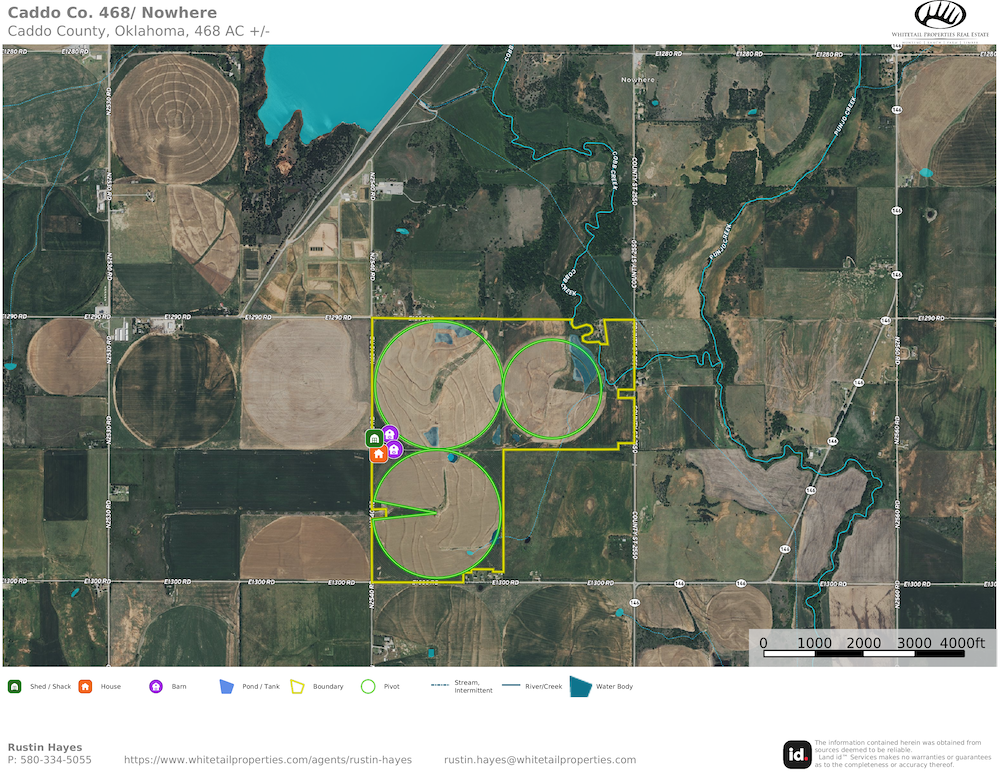Click the blue Pond / Tank legend symbol
1000x773 pixels.
[226, 687]
